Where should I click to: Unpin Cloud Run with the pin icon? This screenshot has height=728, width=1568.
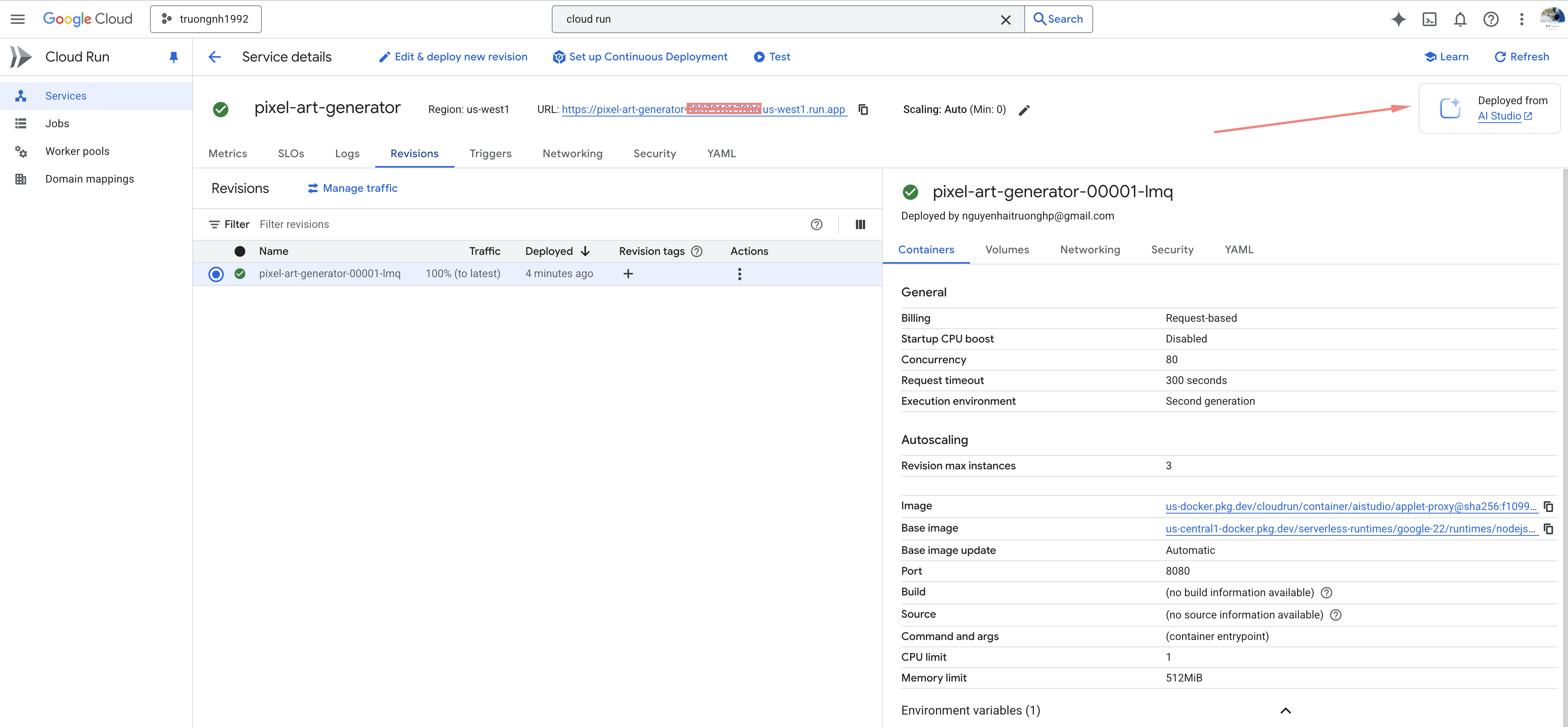pyautogui.click(x=173, y=57)
